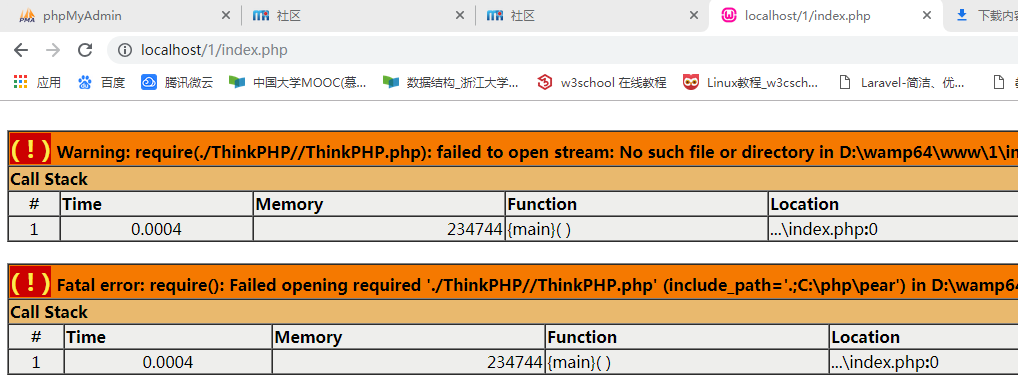Select the Fatal error: require() message text

click(537, 286)
